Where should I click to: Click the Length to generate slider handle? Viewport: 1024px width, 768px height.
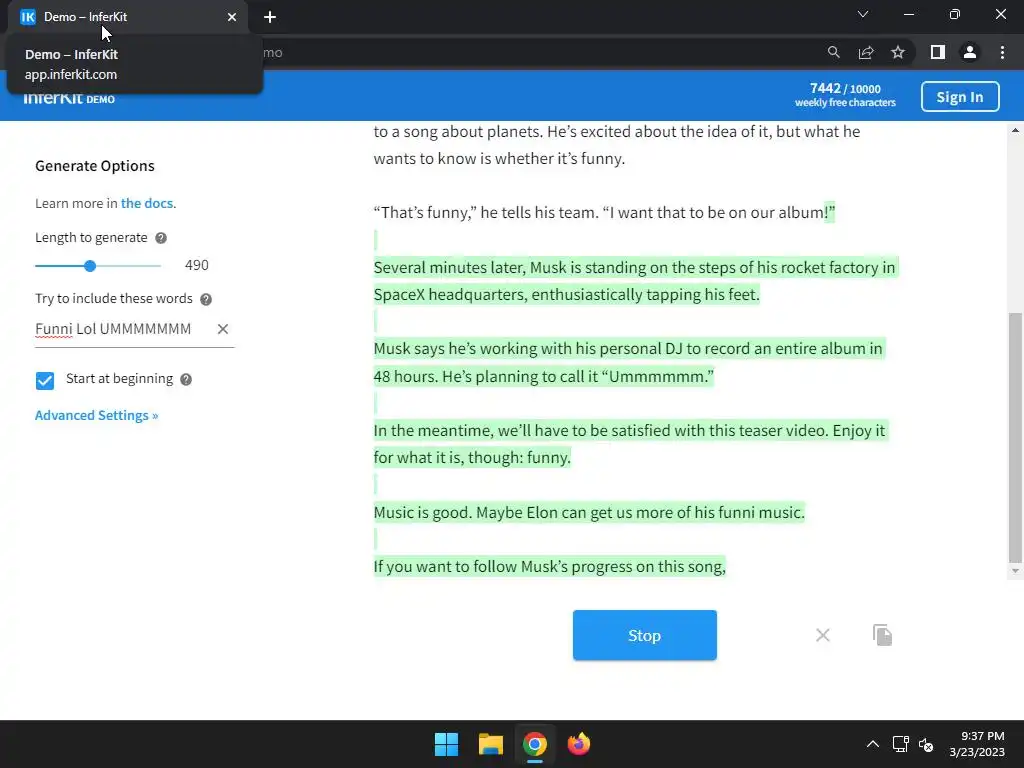pos(90,266)
